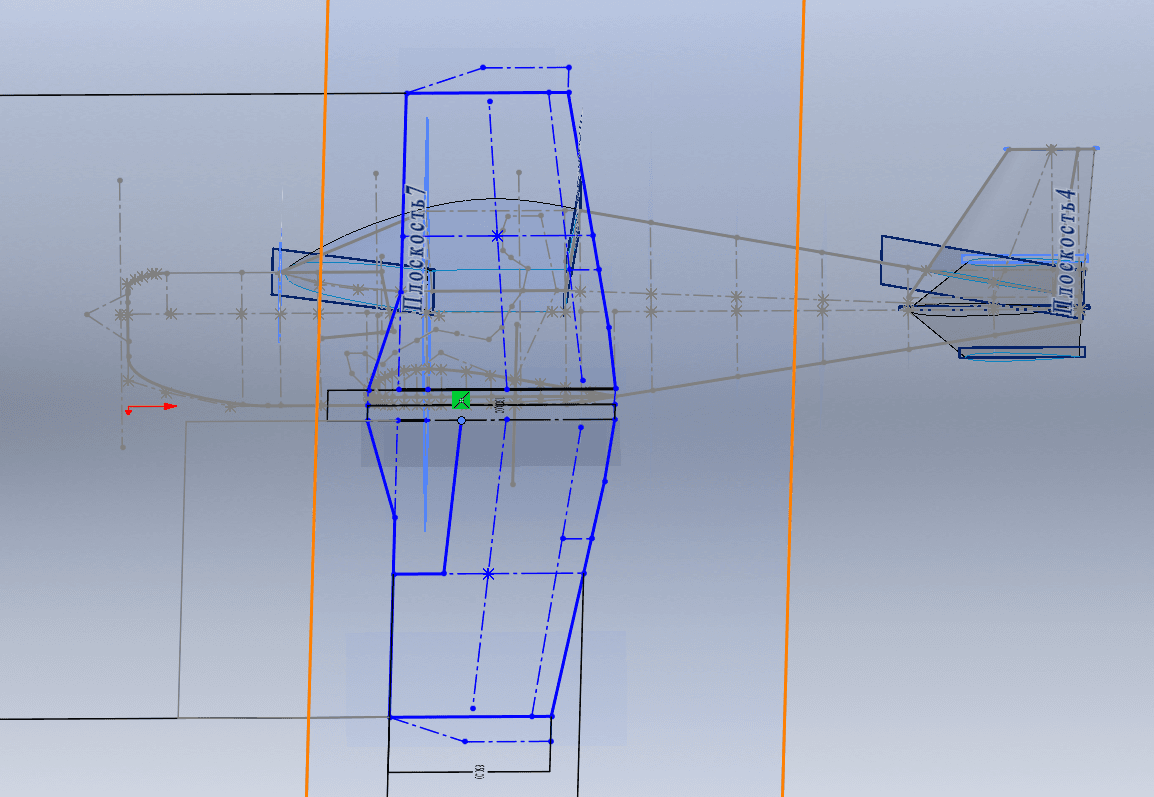This screenshot has height=797, width=1154.
Task: Click the gray nose tip point of fuselage
Action: (88, 314)
